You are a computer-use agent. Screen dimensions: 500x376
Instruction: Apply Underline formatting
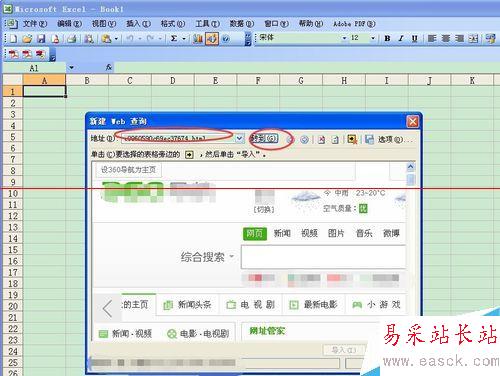coord(414,39)
